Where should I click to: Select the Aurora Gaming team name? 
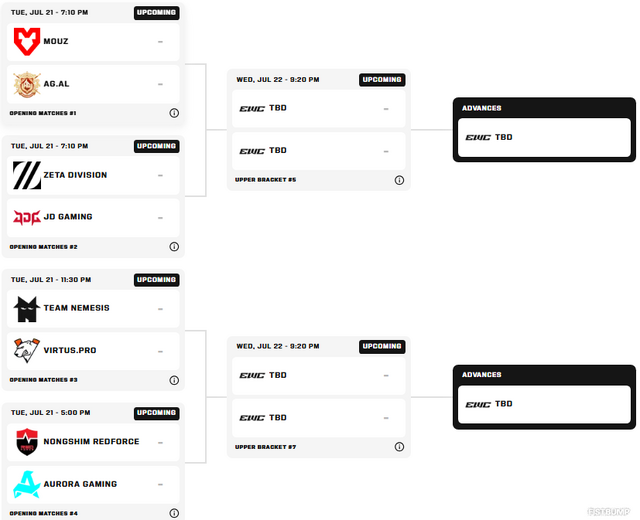tap(80, 484)
